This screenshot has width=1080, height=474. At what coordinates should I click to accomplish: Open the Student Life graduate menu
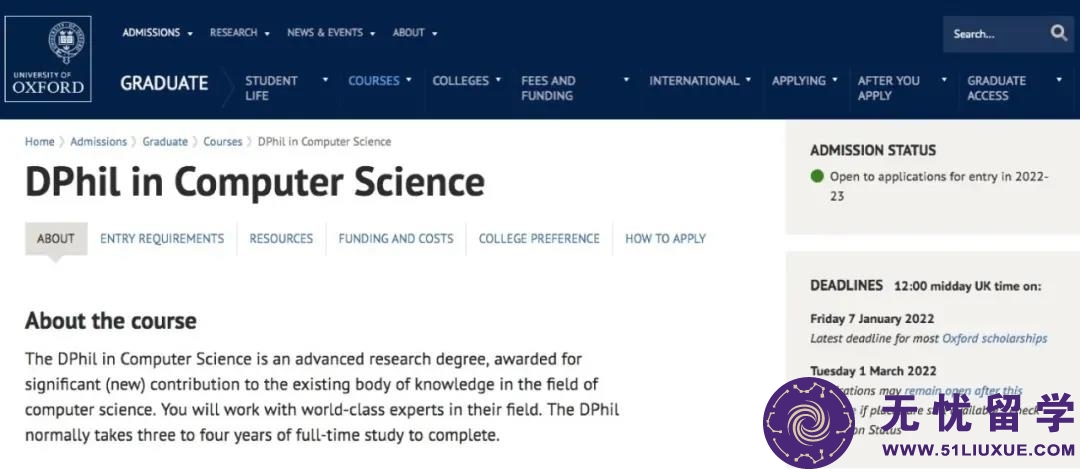click(x=287, y=87)
